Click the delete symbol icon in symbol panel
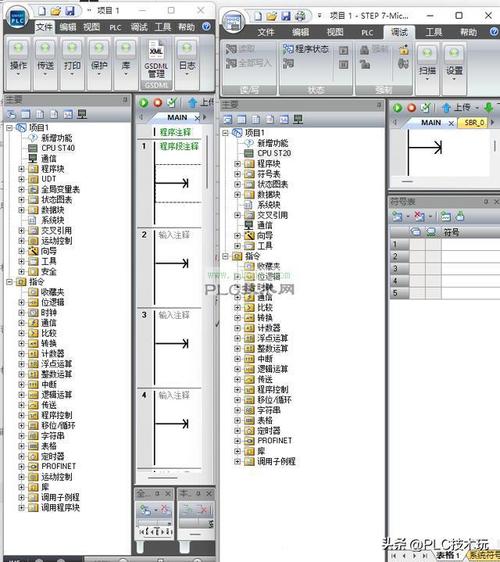Image resolution: width=500 pixels, height=562 pixels. pos(419,216)
